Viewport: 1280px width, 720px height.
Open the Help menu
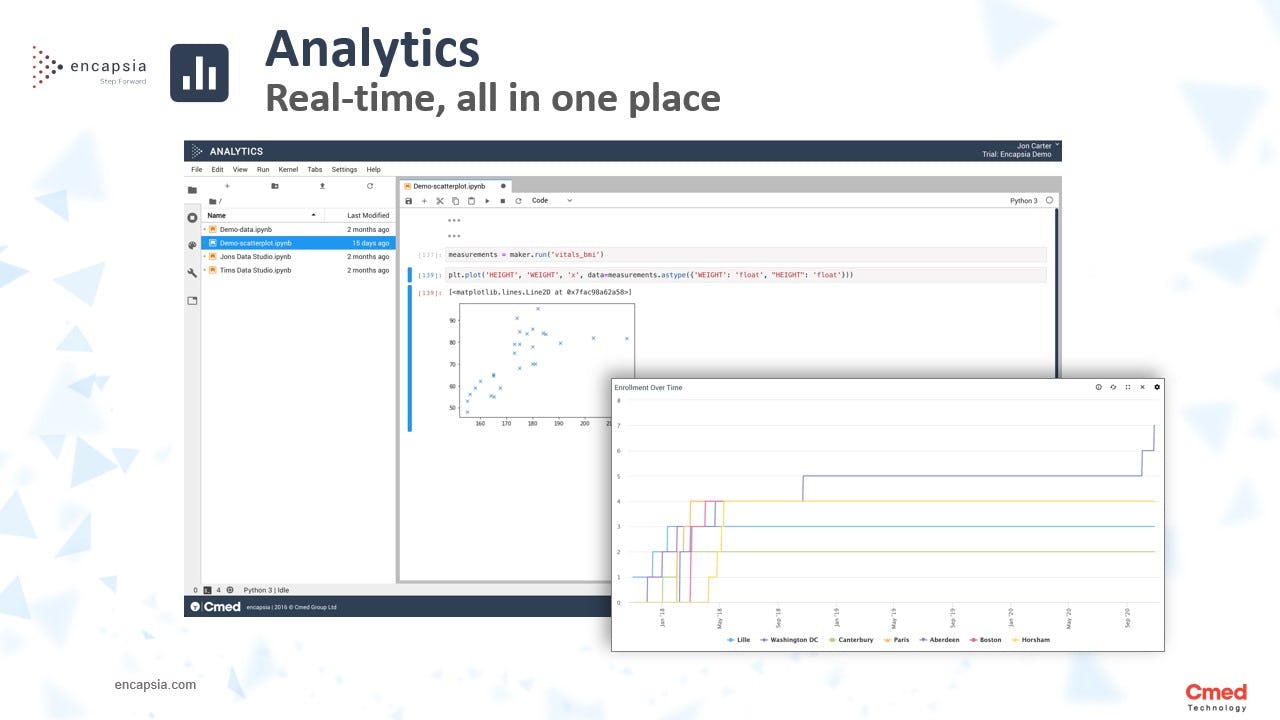[x=373, y=170]
